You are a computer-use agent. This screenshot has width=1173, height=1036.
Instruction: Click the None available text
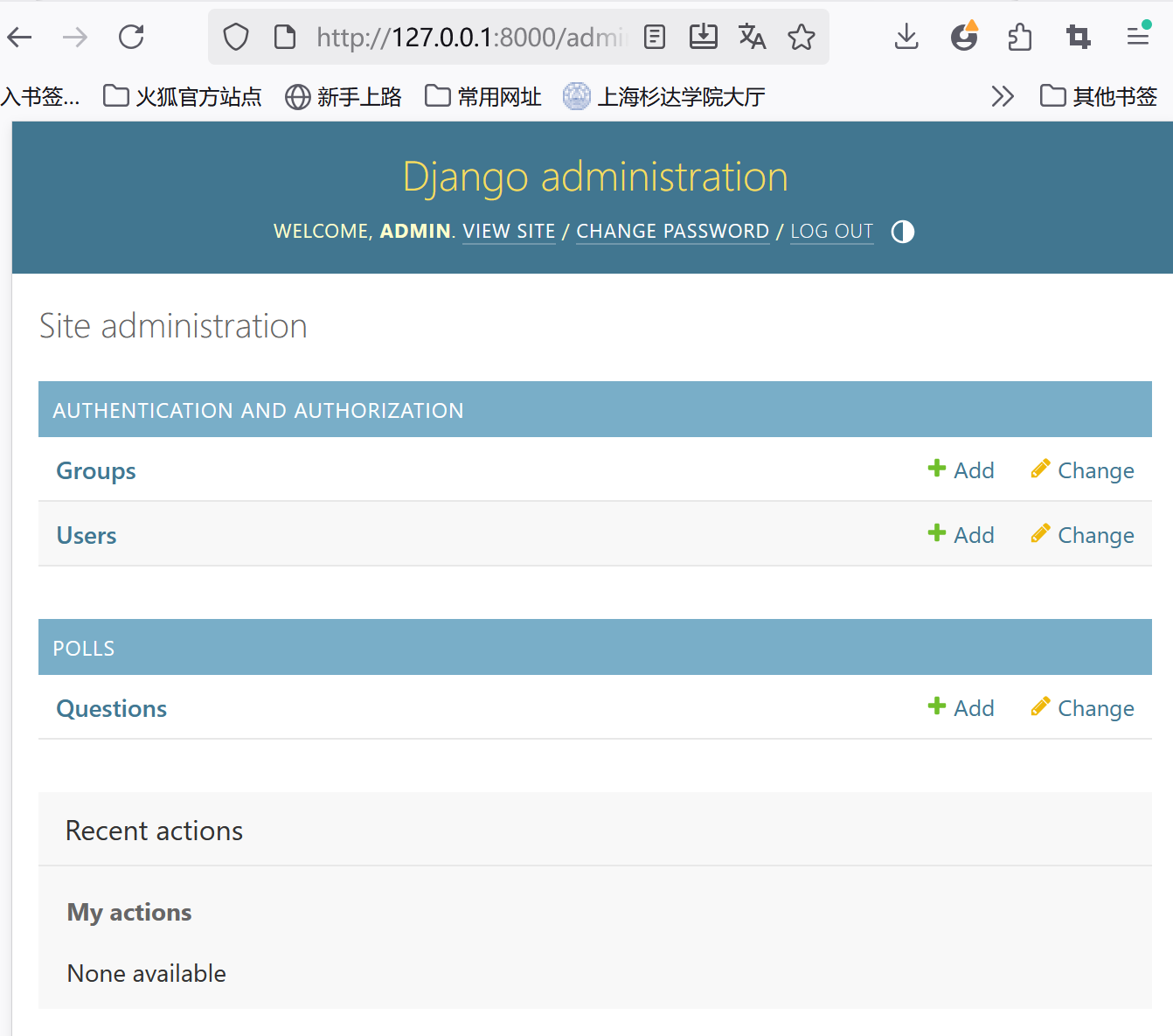147,973
